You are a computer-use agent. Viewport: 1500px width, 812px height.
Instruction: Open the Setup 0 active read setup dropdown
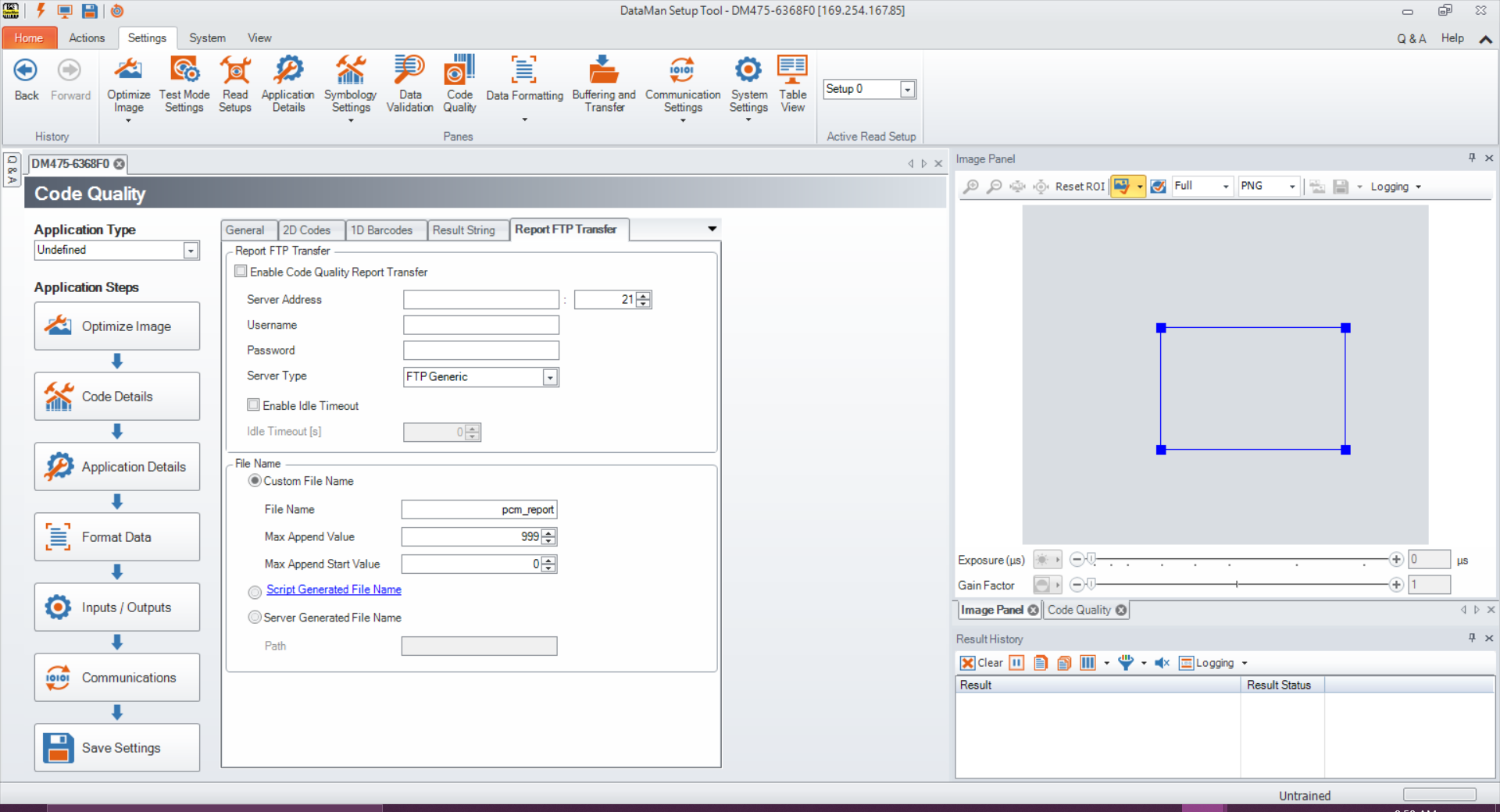point(907,90)
